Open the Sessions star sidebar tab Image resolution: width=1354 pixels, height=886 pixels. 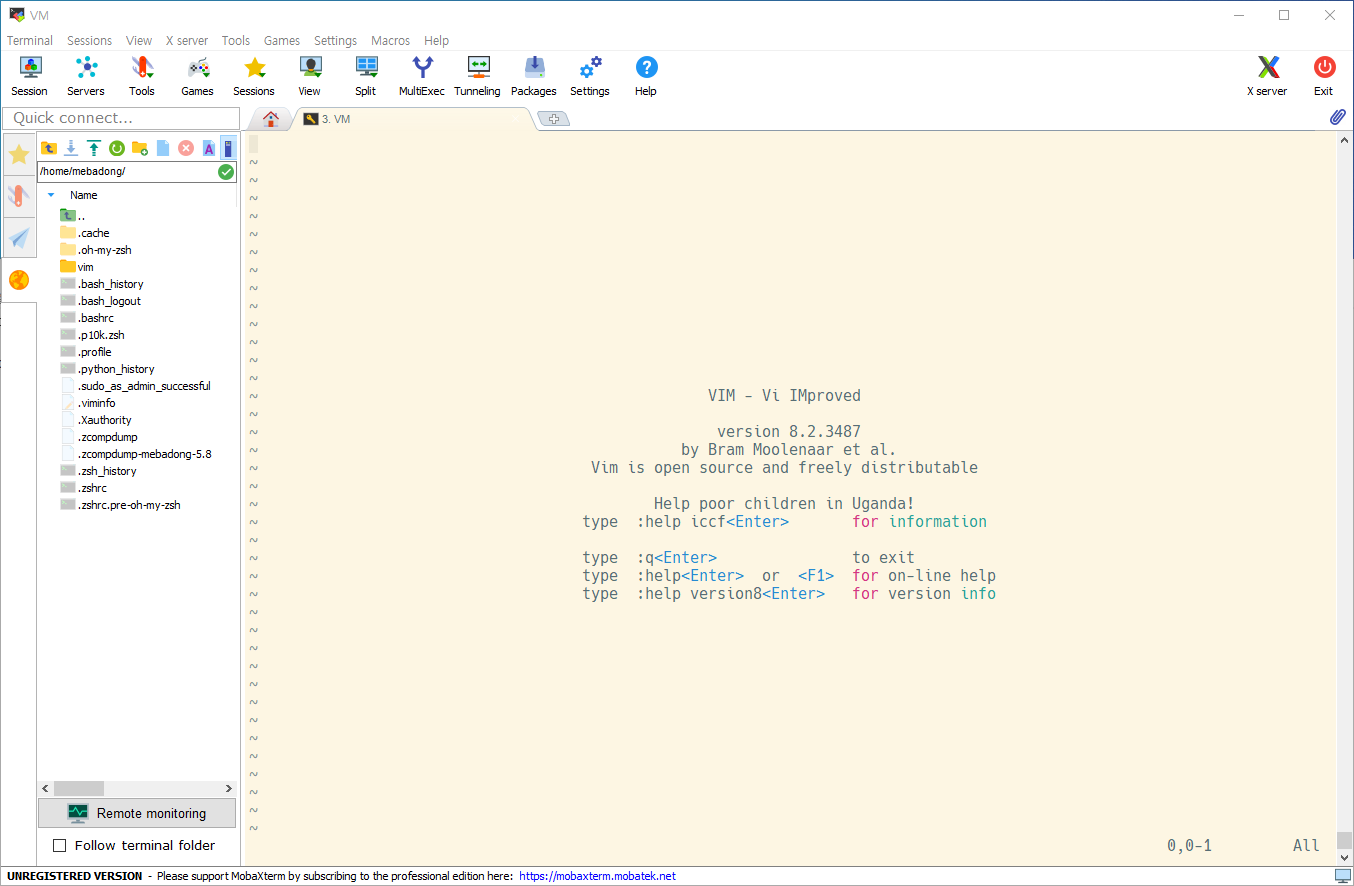coord(19,154)
